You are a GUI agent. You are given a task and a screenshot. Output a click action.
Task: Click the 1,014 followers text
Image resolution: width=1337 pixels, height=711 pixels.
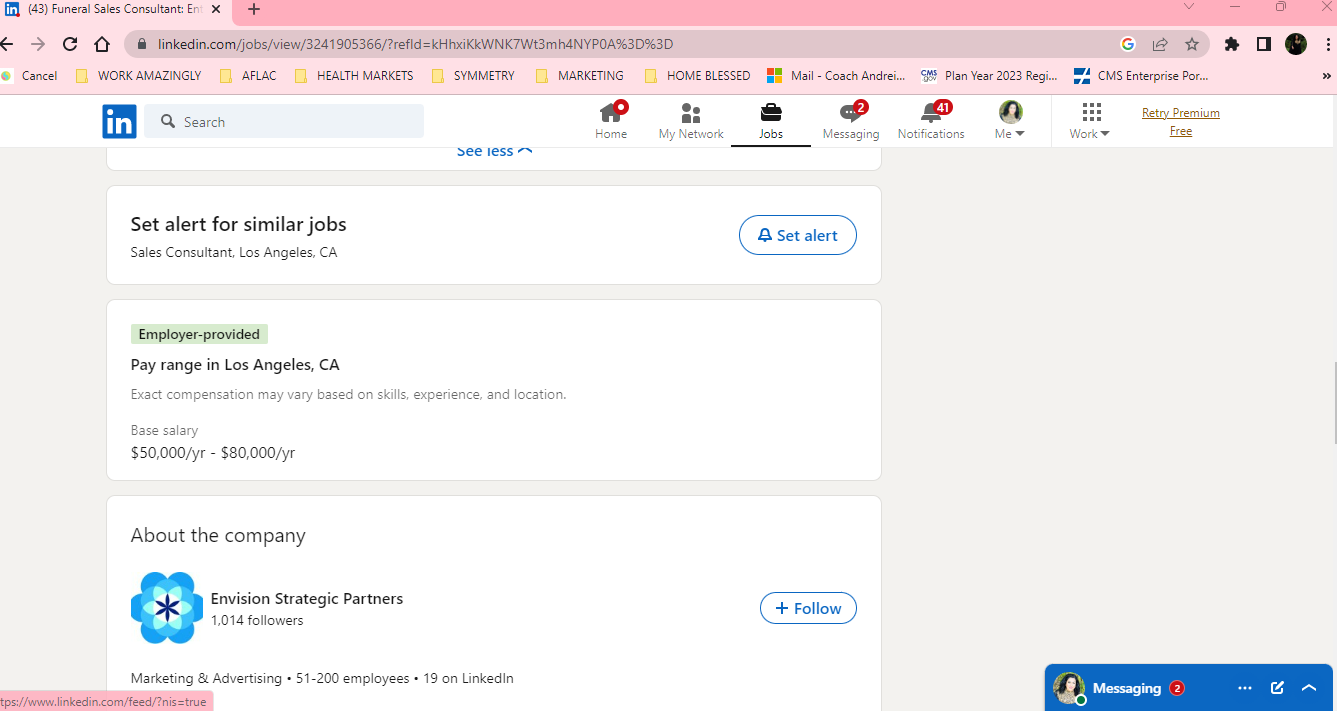click(257, 620)
